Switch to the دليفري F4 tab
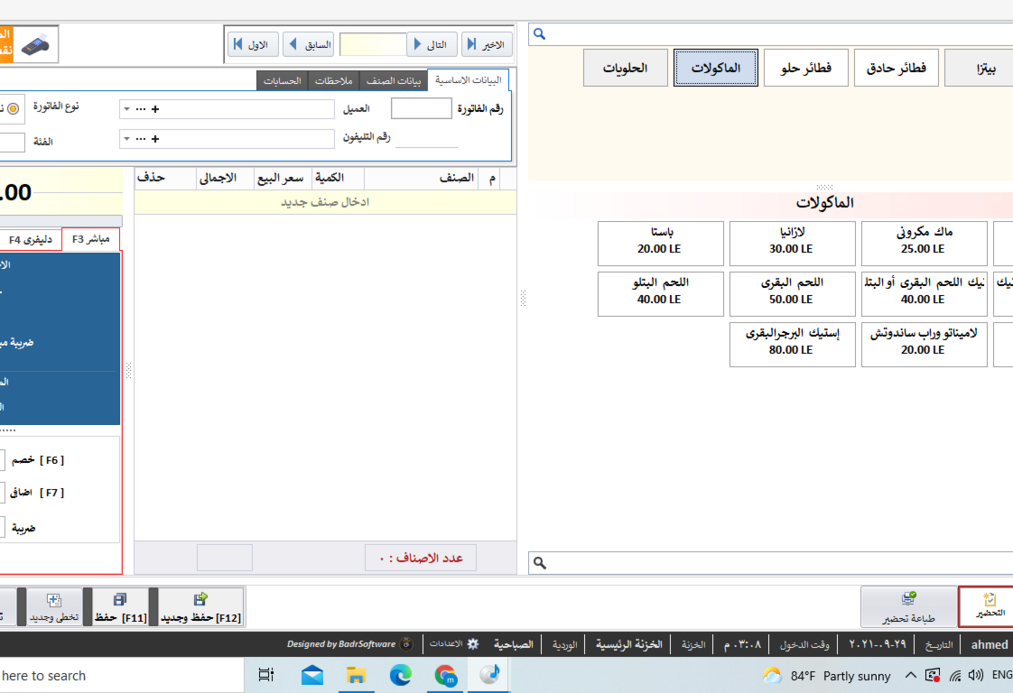 point(31,240)
